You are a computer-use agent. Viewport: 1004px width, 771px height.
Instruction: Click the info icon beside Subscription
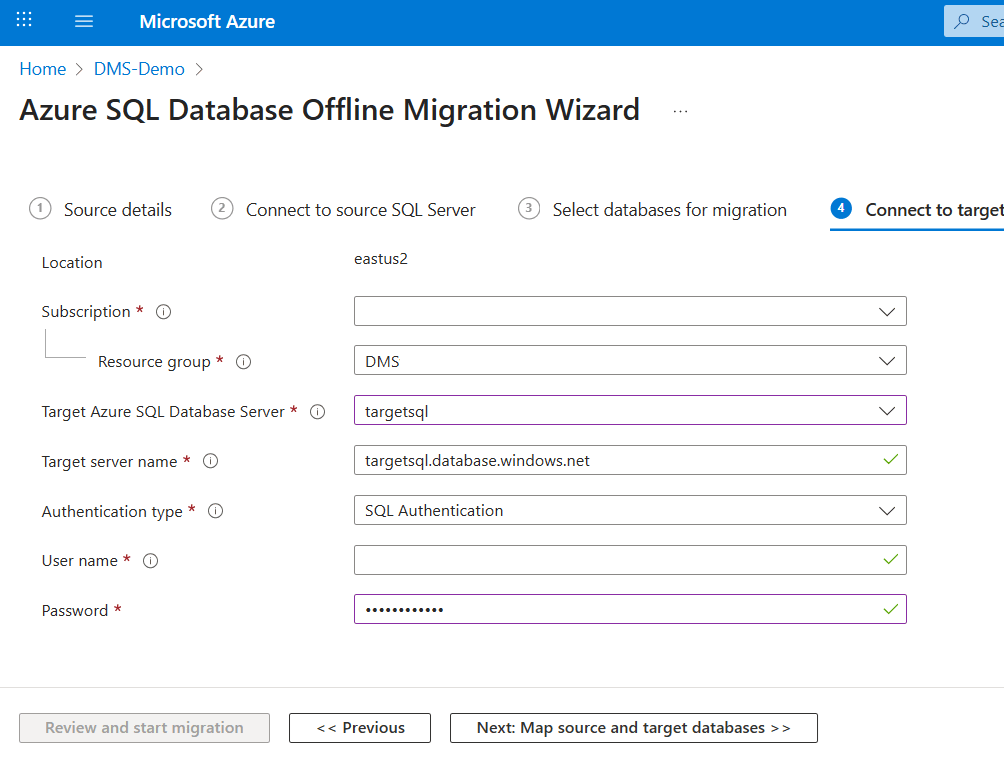coord(164,312)
